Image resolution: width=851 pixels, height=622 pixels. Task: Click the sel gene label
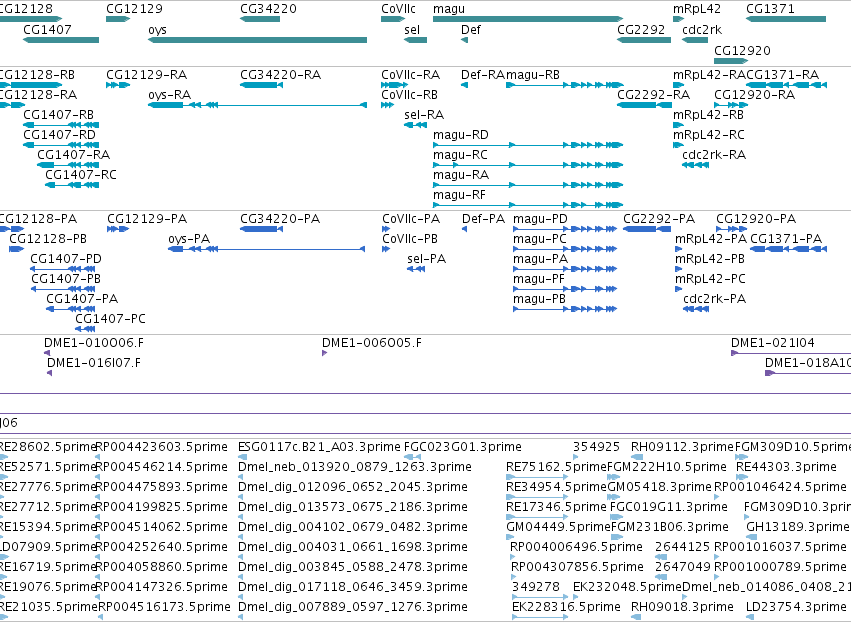412,29
